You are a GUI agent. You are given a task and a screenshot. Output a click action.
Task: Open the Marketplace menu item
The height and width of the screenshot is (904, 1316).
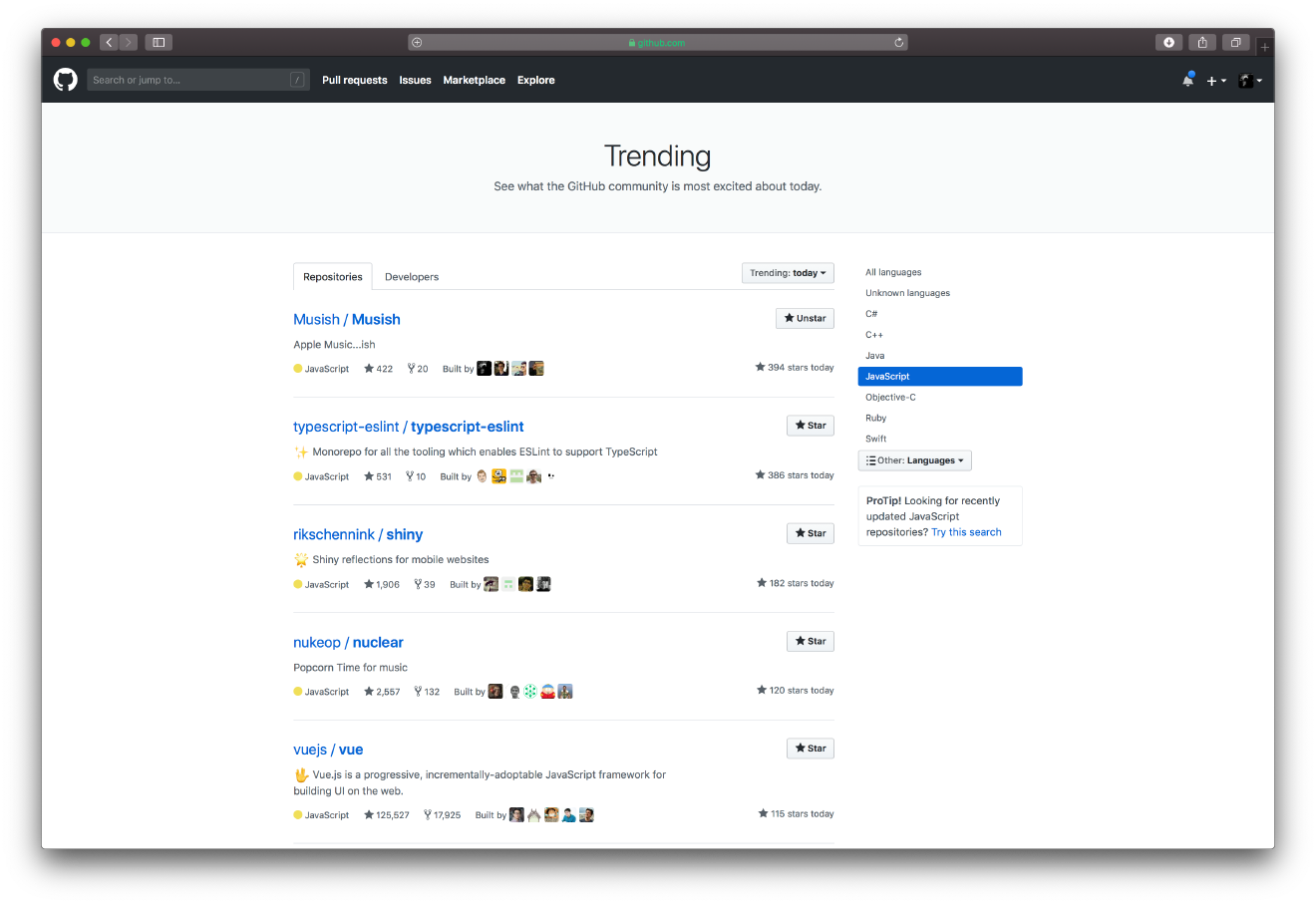[x=474, y=80]
